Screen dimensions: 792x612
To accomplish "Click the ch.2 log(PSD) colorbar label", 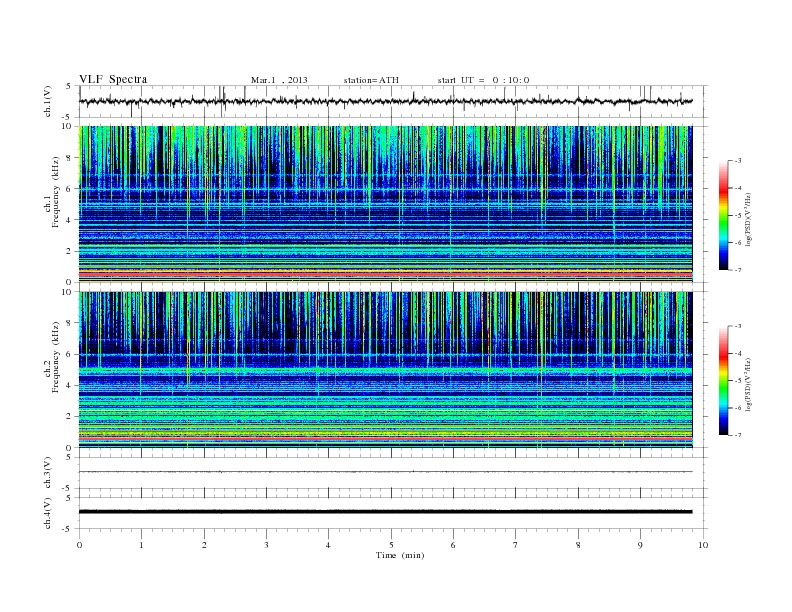I will tap(749, 384).
